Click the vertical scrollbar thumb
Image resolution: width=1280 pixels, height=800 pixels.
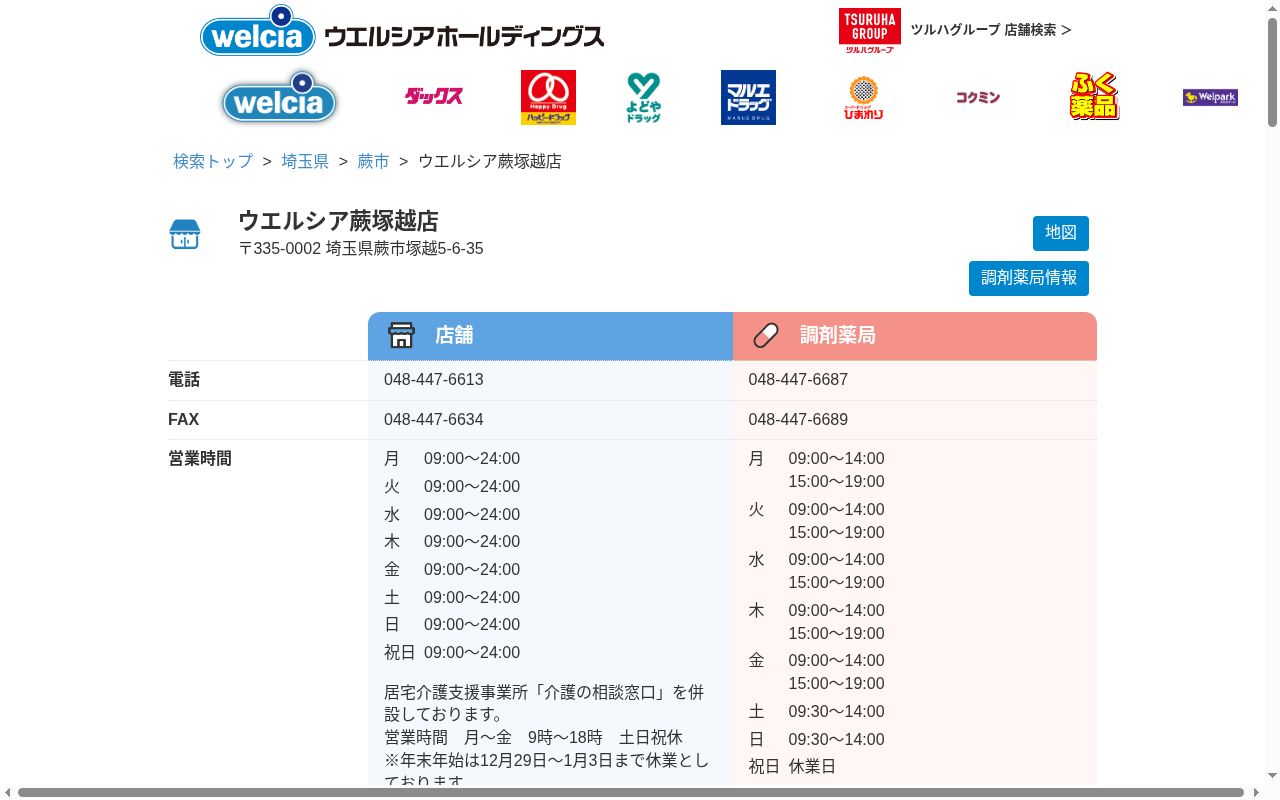(x=1272, y=73)
